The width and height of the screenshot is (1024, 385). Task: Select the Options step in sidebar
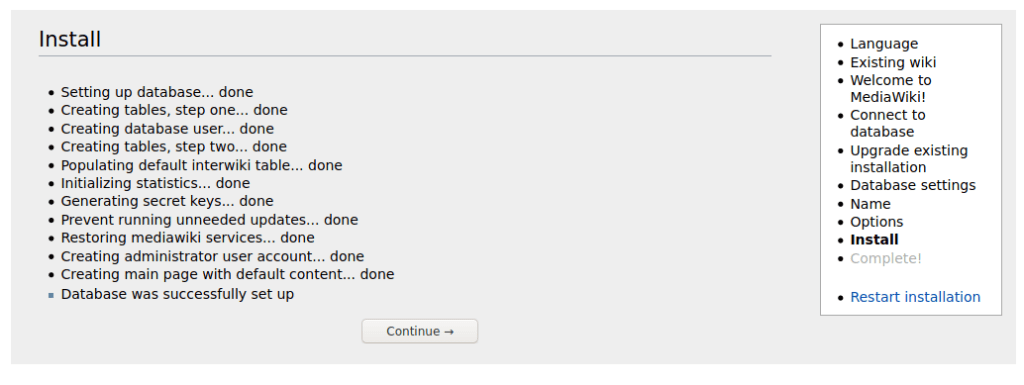[876, 222]
